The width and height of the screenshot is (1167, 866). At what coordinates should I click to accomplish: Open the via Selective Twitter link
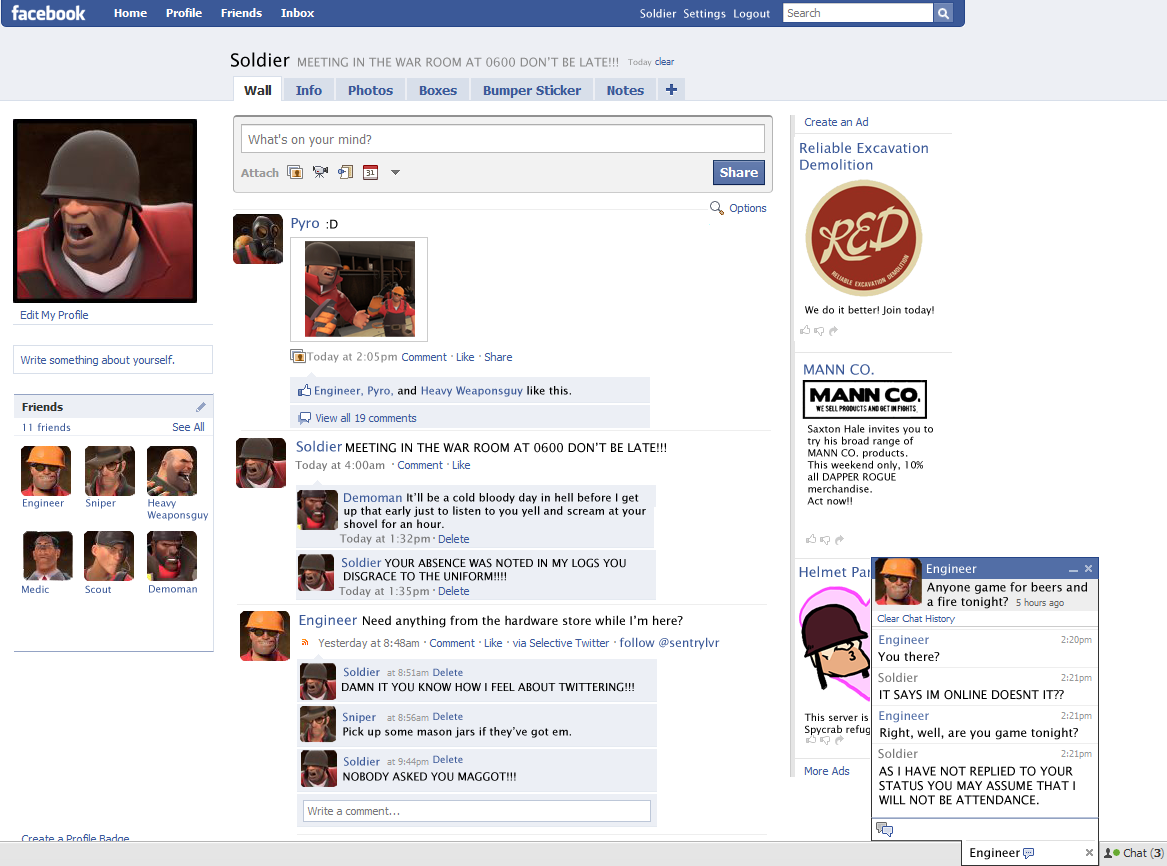[560, 643]
